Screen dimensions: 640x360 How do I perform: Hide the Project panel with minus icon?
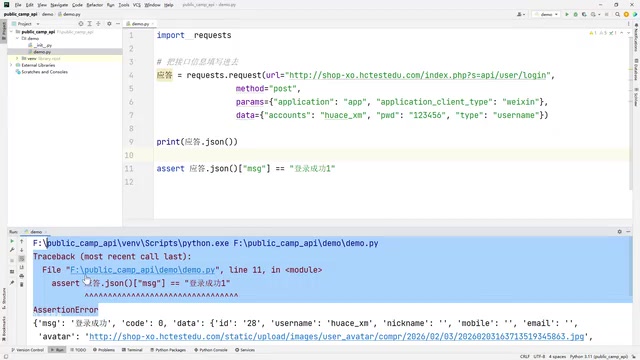point(118,24)
